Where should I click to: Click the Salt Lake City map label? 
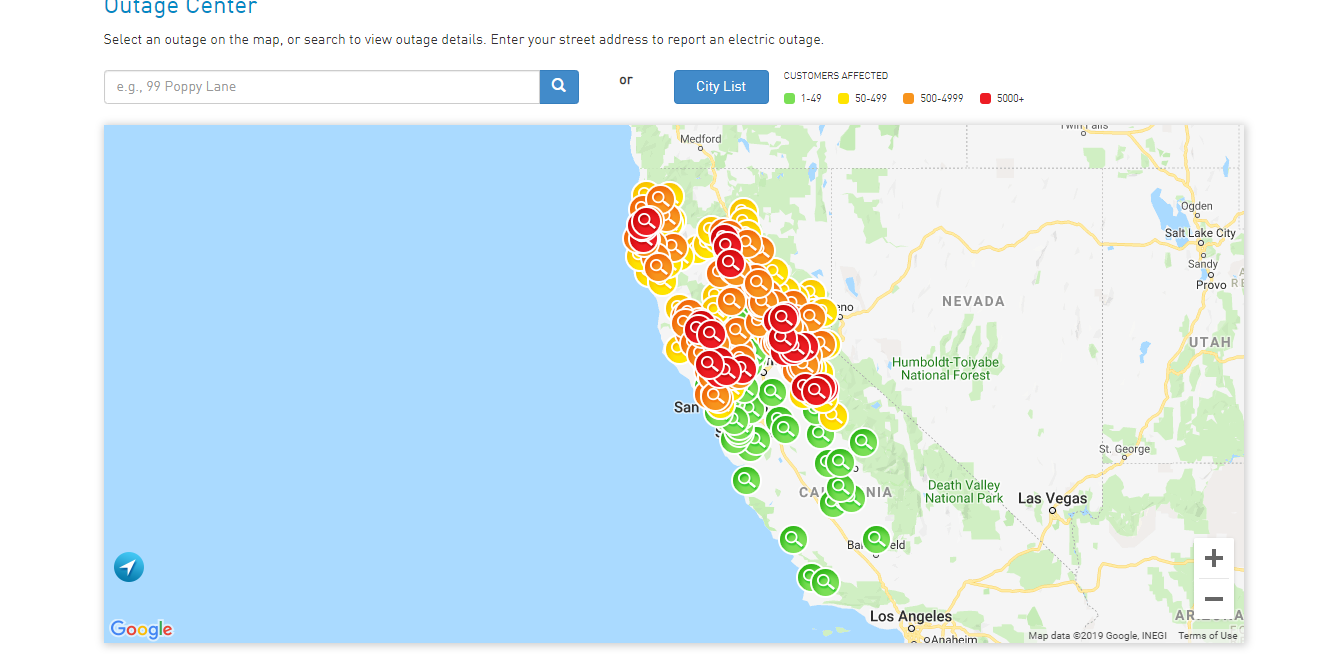pyautogui.click(x=1198, y=233)
